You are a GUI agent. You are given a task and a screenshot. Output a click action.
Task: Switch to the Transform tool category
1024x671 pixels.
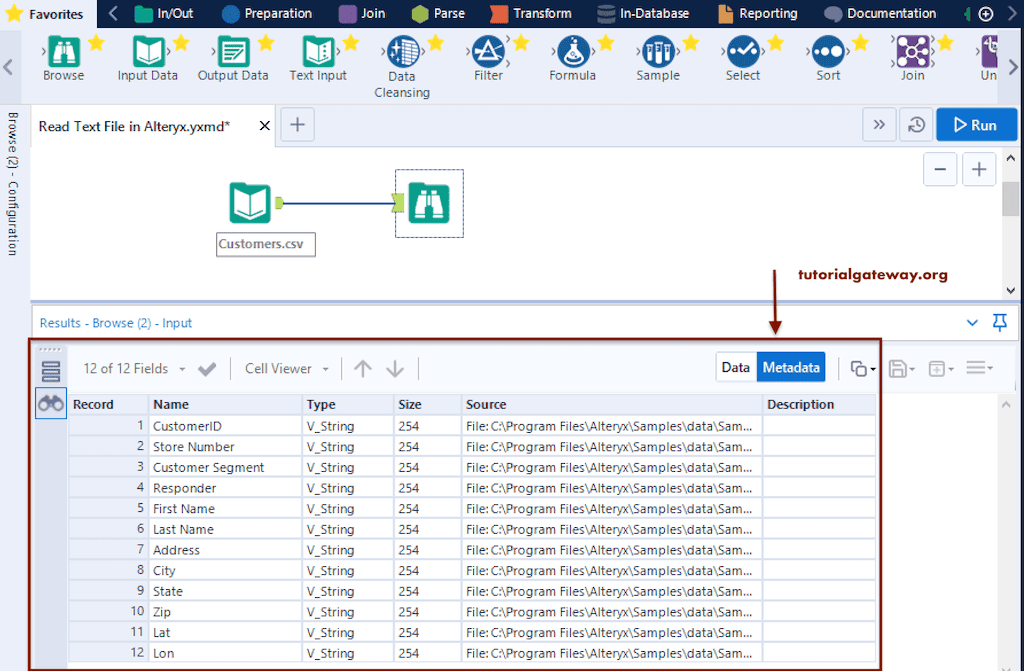[541, 13]
